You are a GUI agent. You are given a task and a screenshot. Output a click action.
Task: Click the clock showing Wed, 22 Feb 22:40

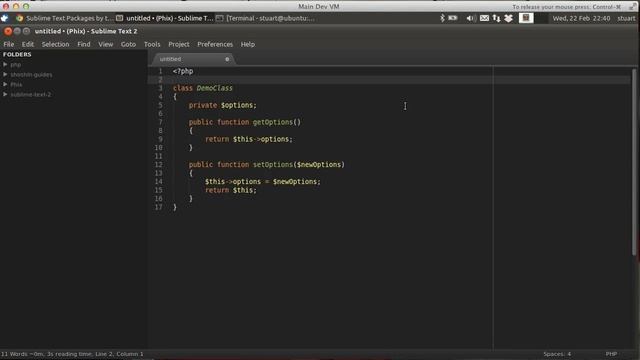point(581,18)
